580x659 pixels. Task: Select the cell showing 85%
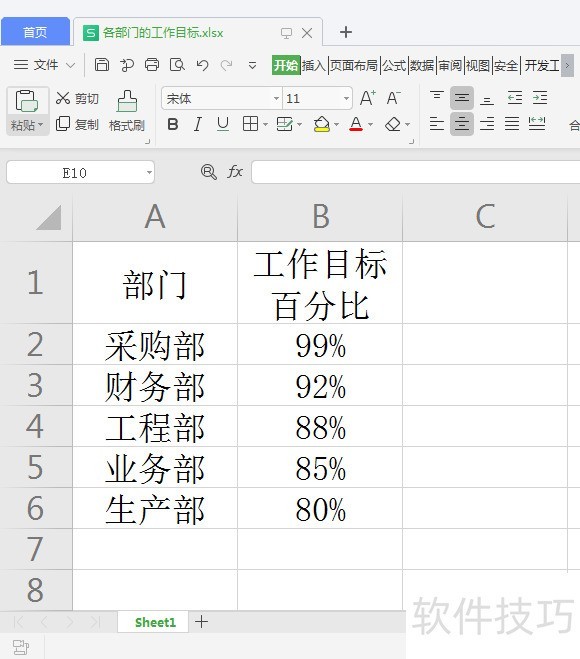[320, 467]
